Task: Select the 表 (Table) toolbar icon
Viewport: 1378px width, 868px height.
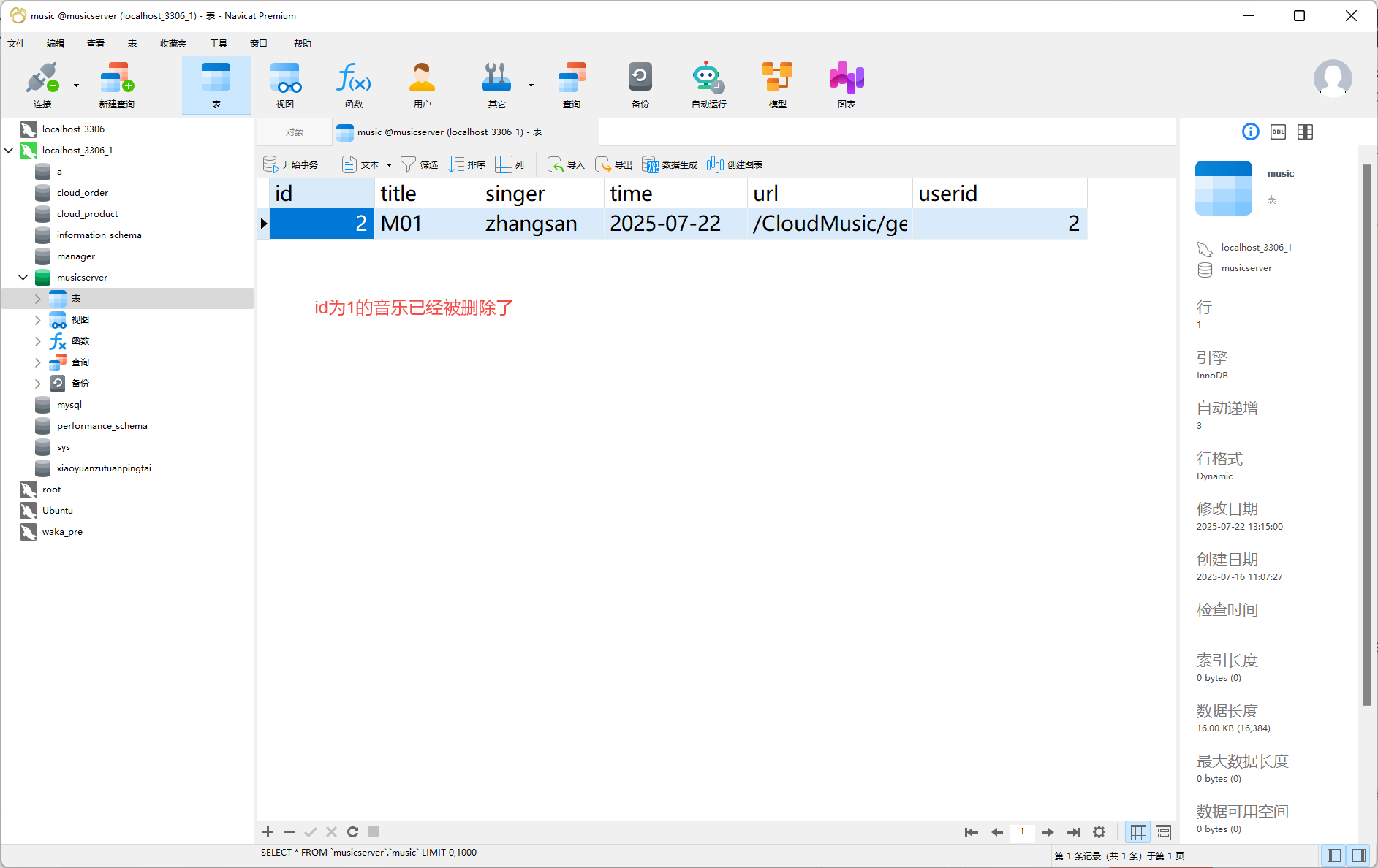Action: point(216,85)
